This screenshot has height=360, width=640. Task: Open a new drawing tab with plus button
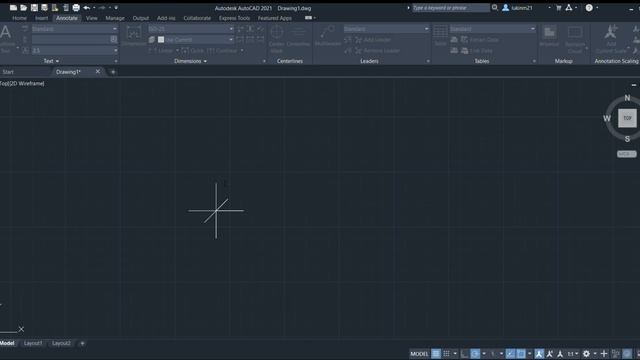(113, 72)
